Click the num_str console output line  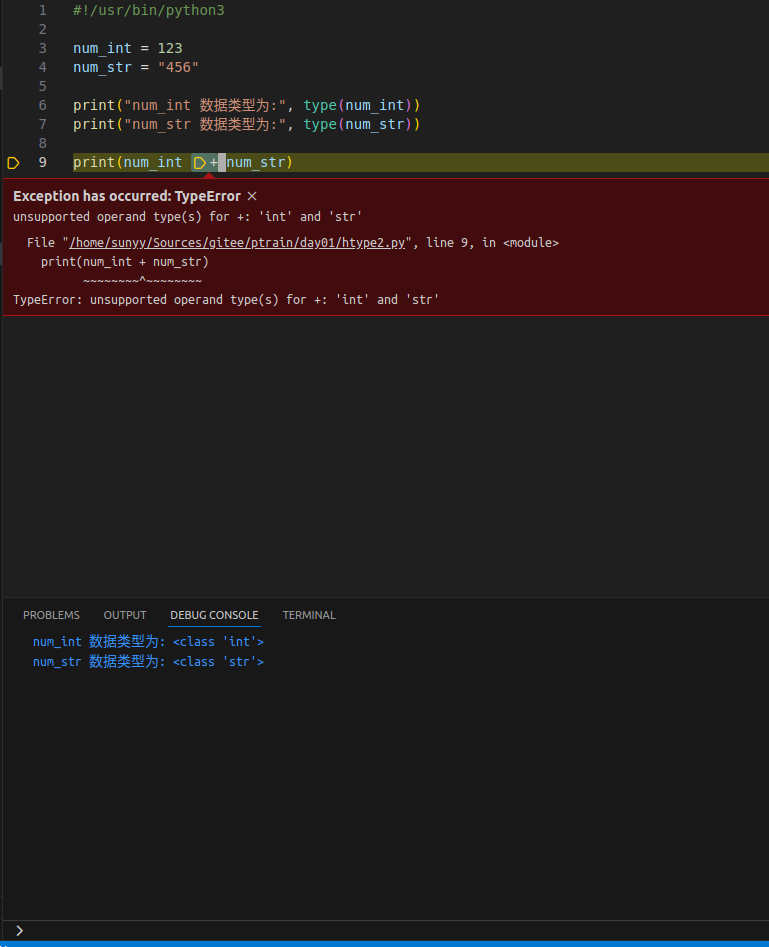click(148, 662)
